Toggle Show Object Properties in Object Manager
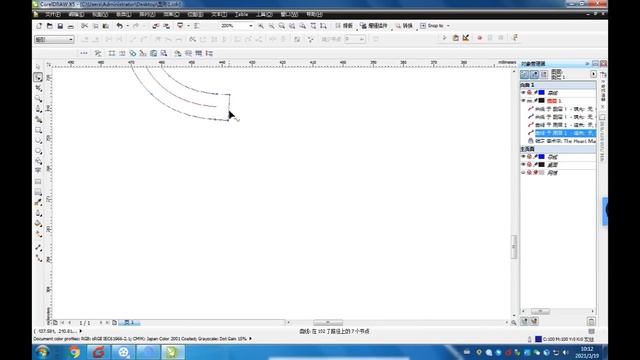This screenshot has height=360, width=640. point(524,74)
